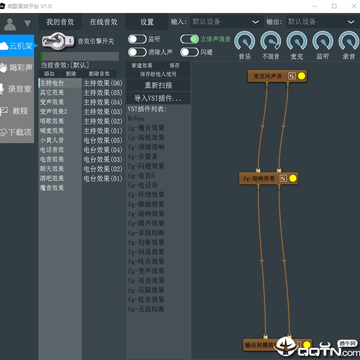Open 教程 in the sidebar
This screenshot has height=360, width=360.
click(x=17, y=111)
